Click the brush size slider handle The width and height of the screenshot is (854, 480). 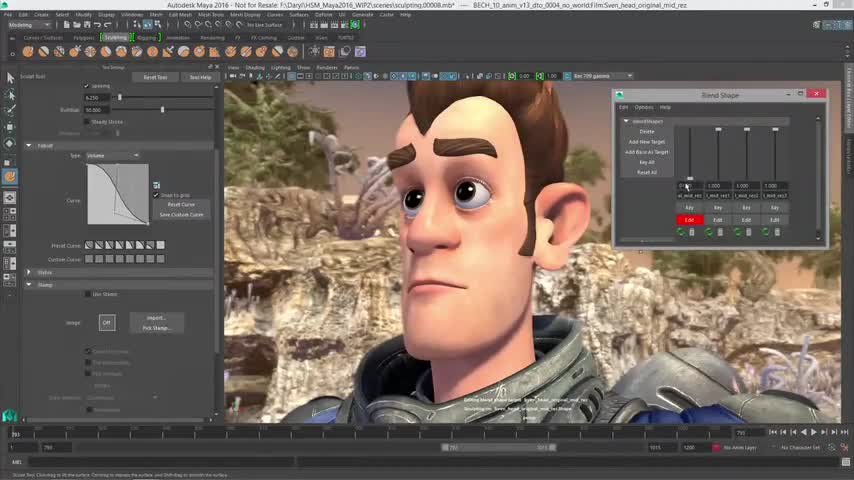click(120, 98)
